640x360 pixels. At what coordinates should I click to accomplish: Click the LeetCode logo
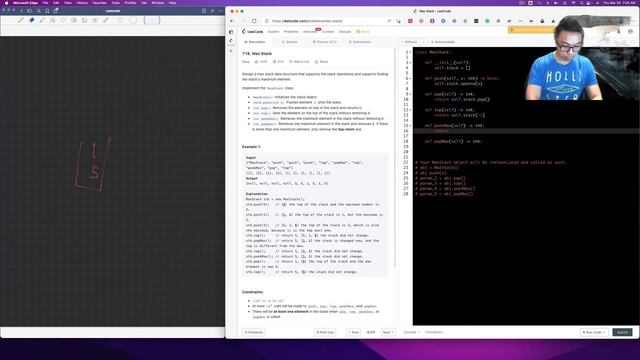pyautogui.click(x=253, y=31)
